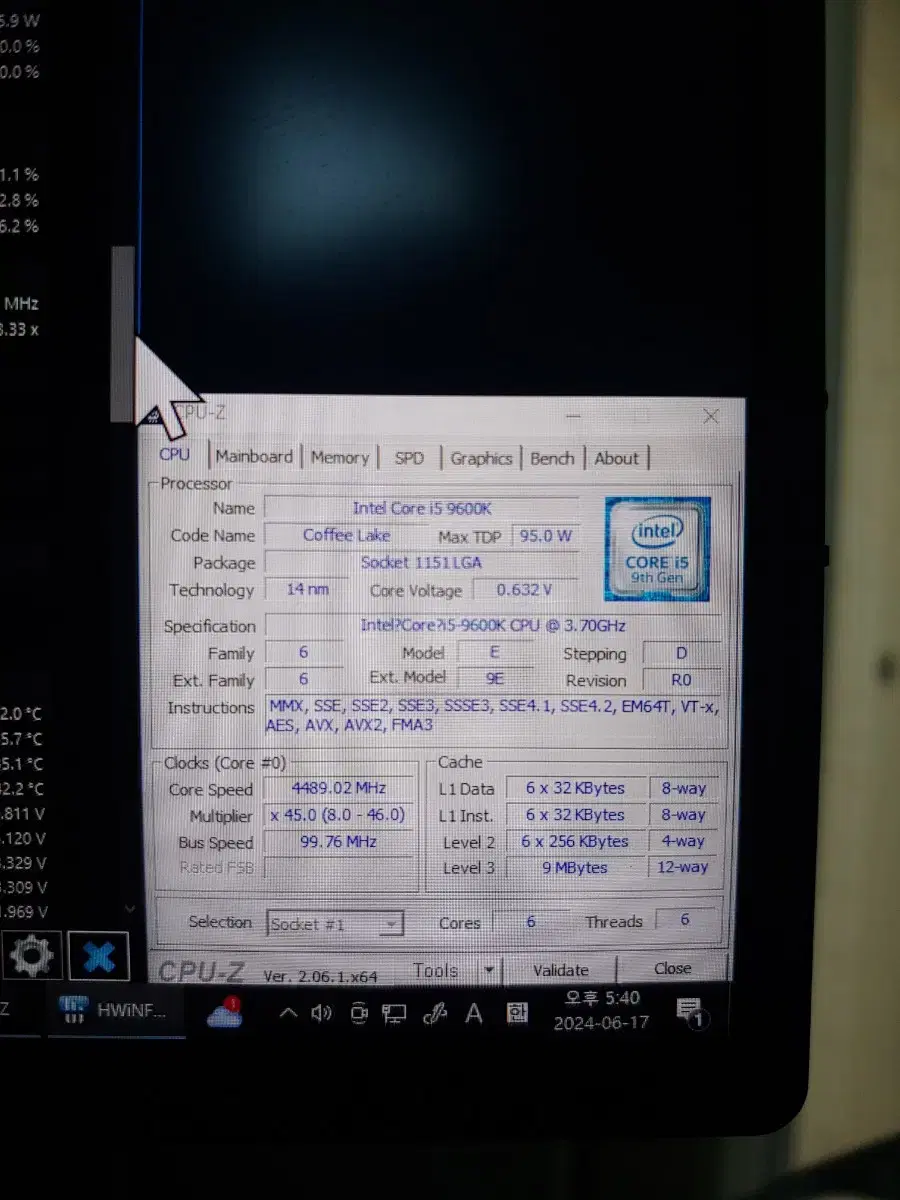Switch to HWiNFO from the taskbar

pyautogui.click(x=117, y=1010)
